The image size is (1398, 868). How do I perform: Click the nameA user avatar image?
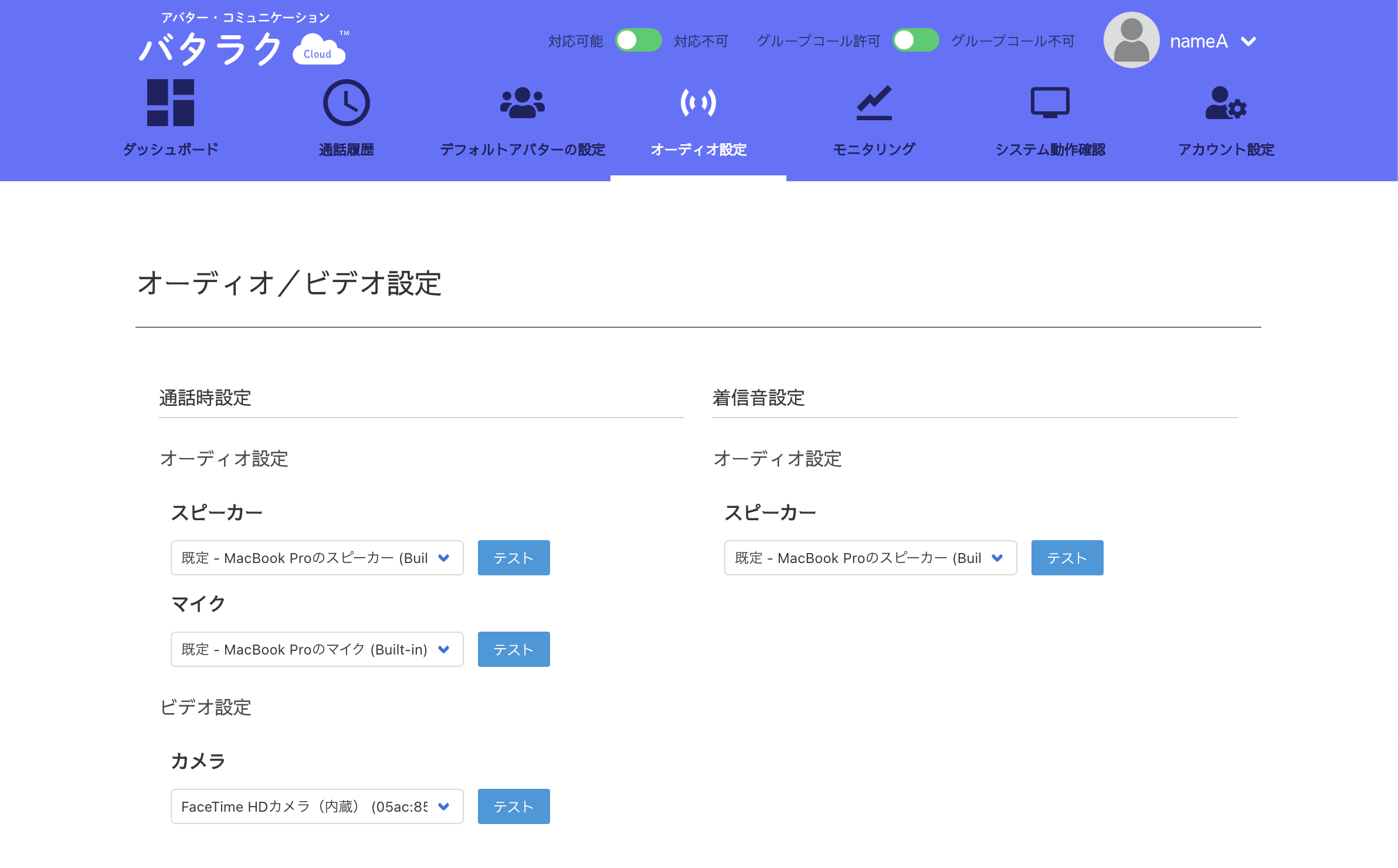(x=1131, y=40)
